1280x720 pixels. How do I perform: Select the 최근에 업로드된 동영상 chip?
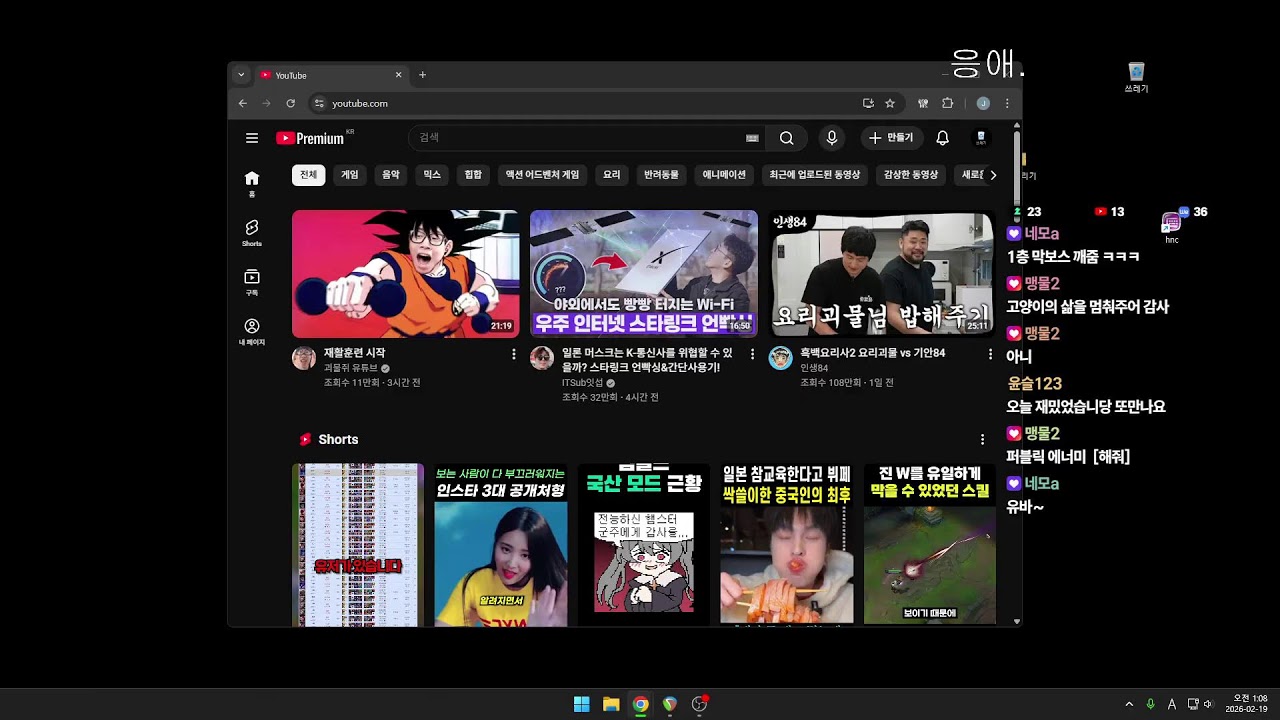tap(814, 175)
